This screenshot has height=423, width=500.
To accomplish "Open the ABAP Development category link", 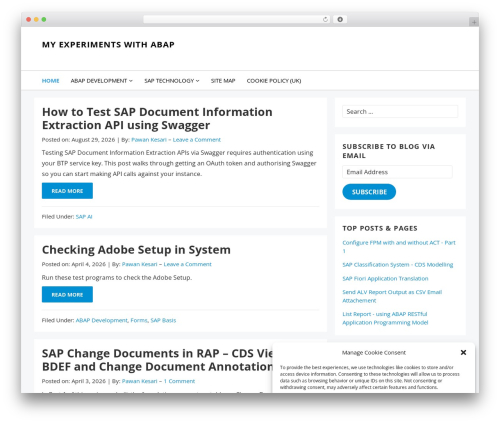I will point(102,320).
